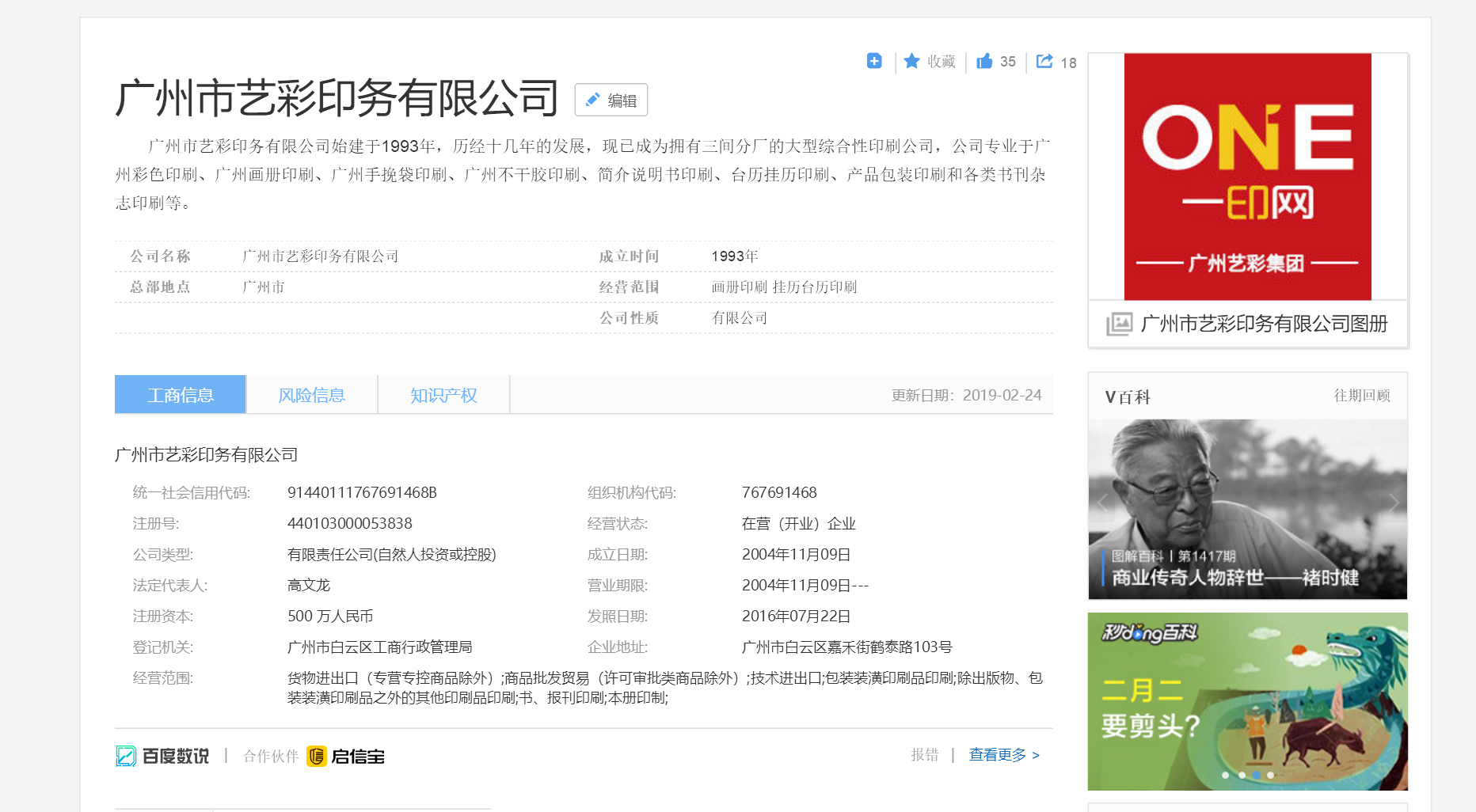1476x812 pixels.
Task: Click the like count 35
Action: (1008, 62)
